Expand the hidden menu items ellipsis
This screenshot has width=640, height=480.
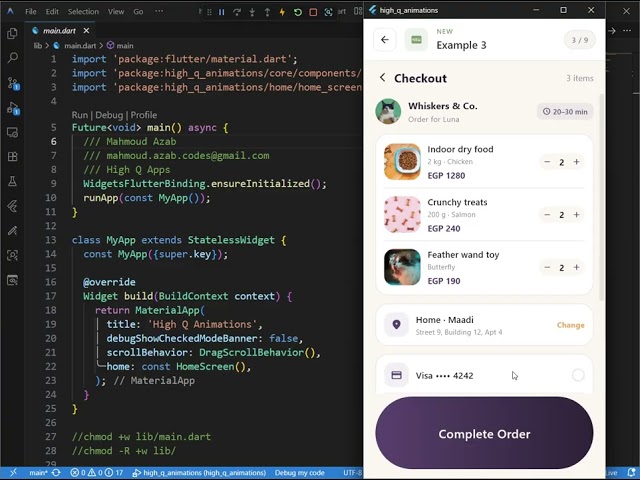point(159,11)
